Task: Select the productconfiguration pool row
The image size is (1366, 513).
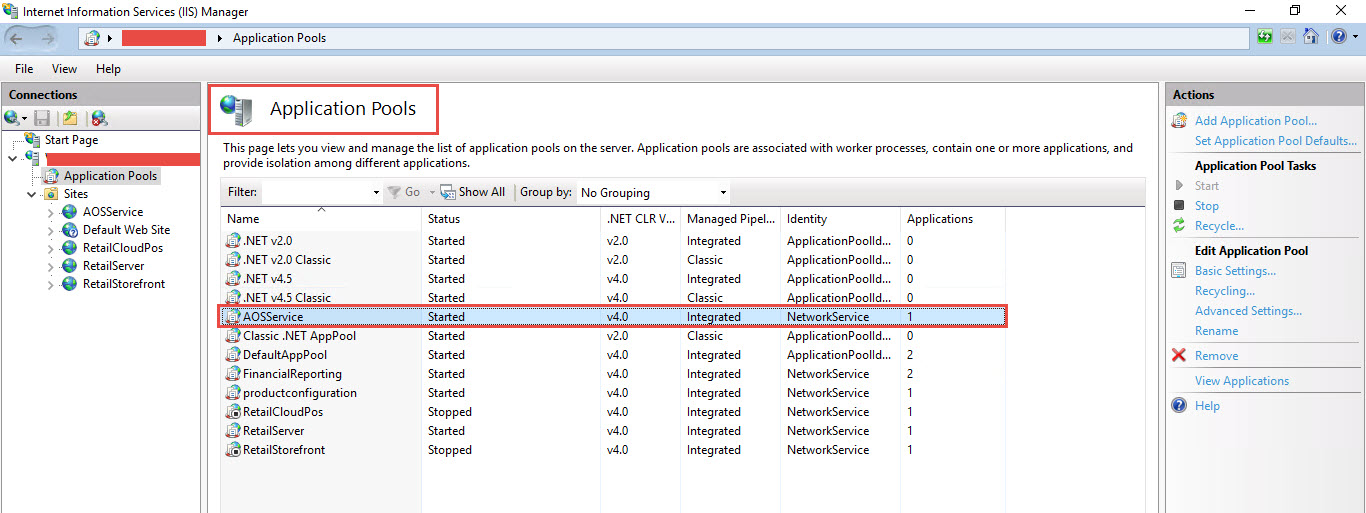Action: pos(613,393)
